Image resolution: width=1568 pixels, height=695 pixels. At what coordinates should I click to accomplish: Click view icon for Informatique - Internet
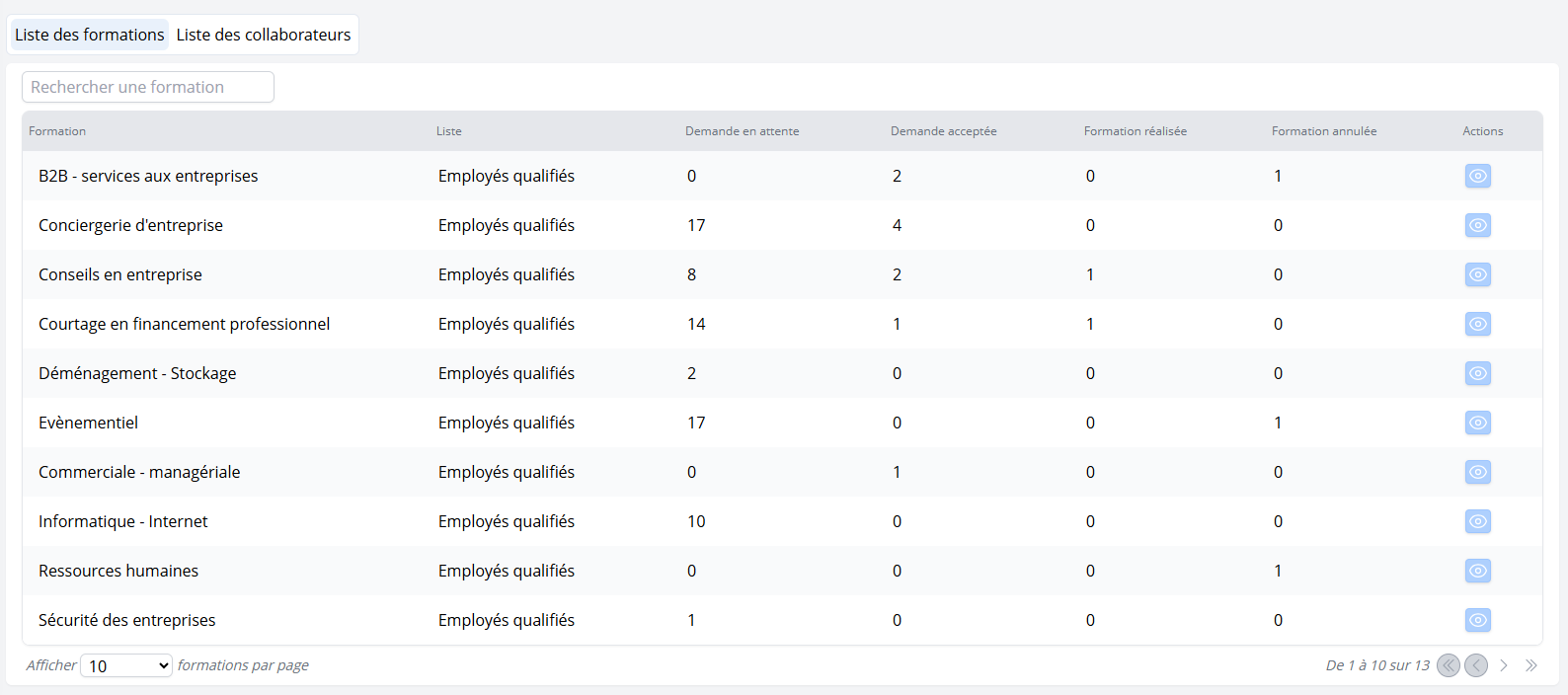(x=1477, y=521)
